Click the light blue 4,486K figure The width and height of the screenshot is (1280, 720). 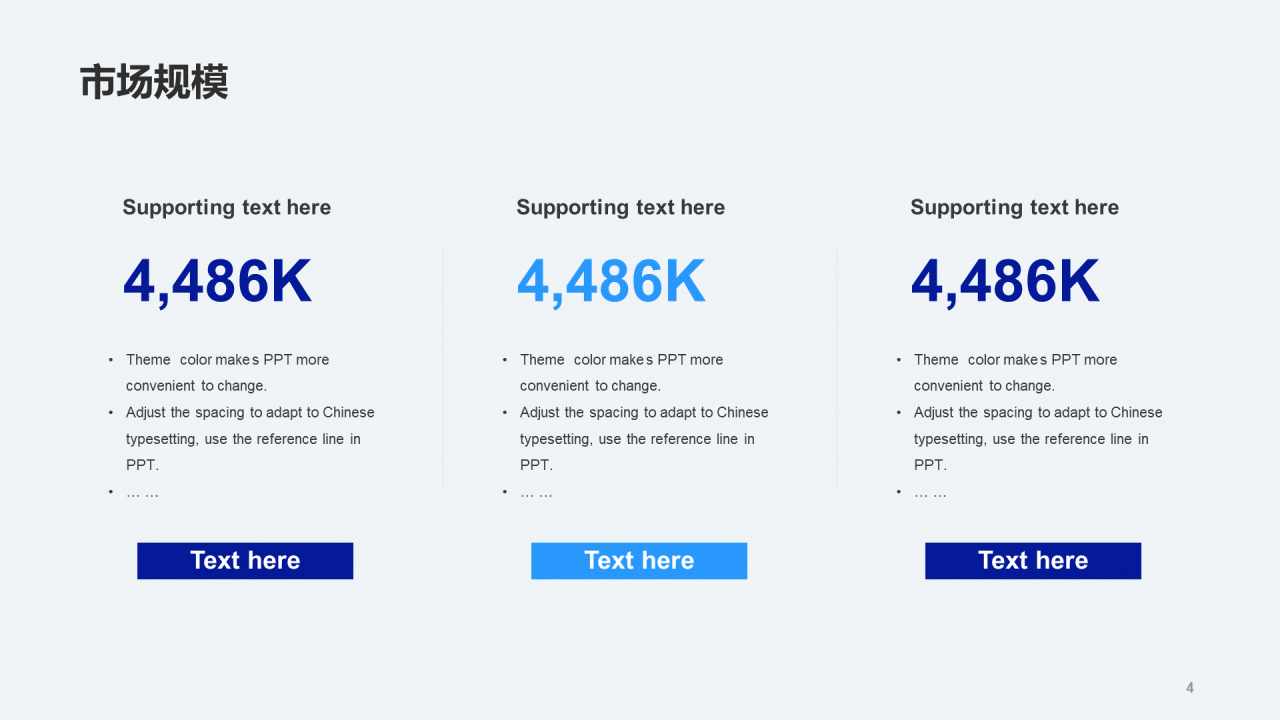click(612, 282)
